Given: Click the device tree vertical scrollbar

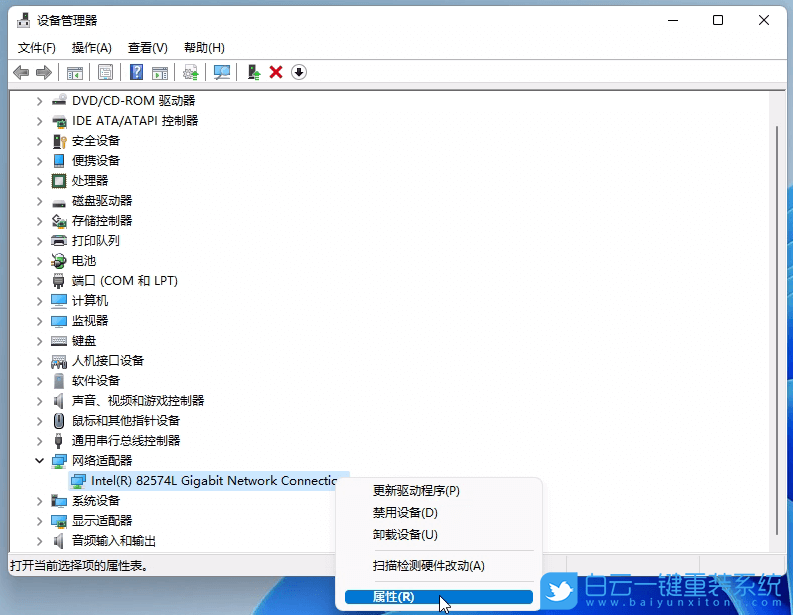Looking at the screenshot, I should point(776,330).
